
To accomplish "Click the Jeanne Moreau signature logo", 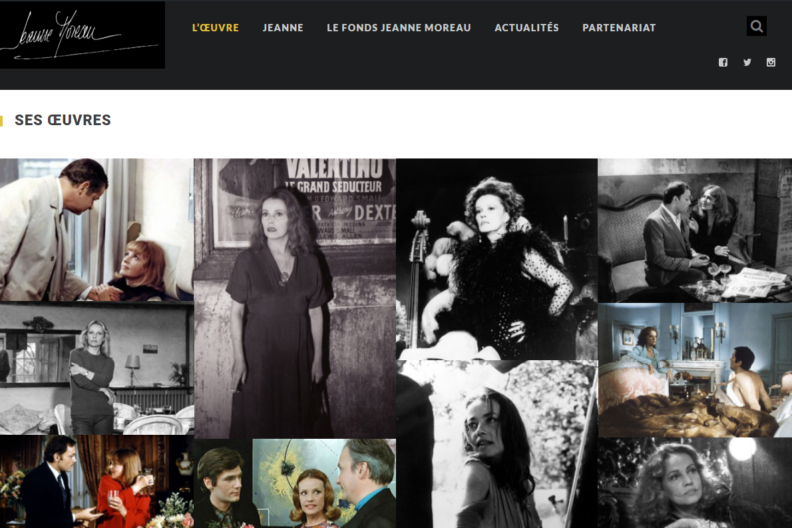I will tap(81, 34).
